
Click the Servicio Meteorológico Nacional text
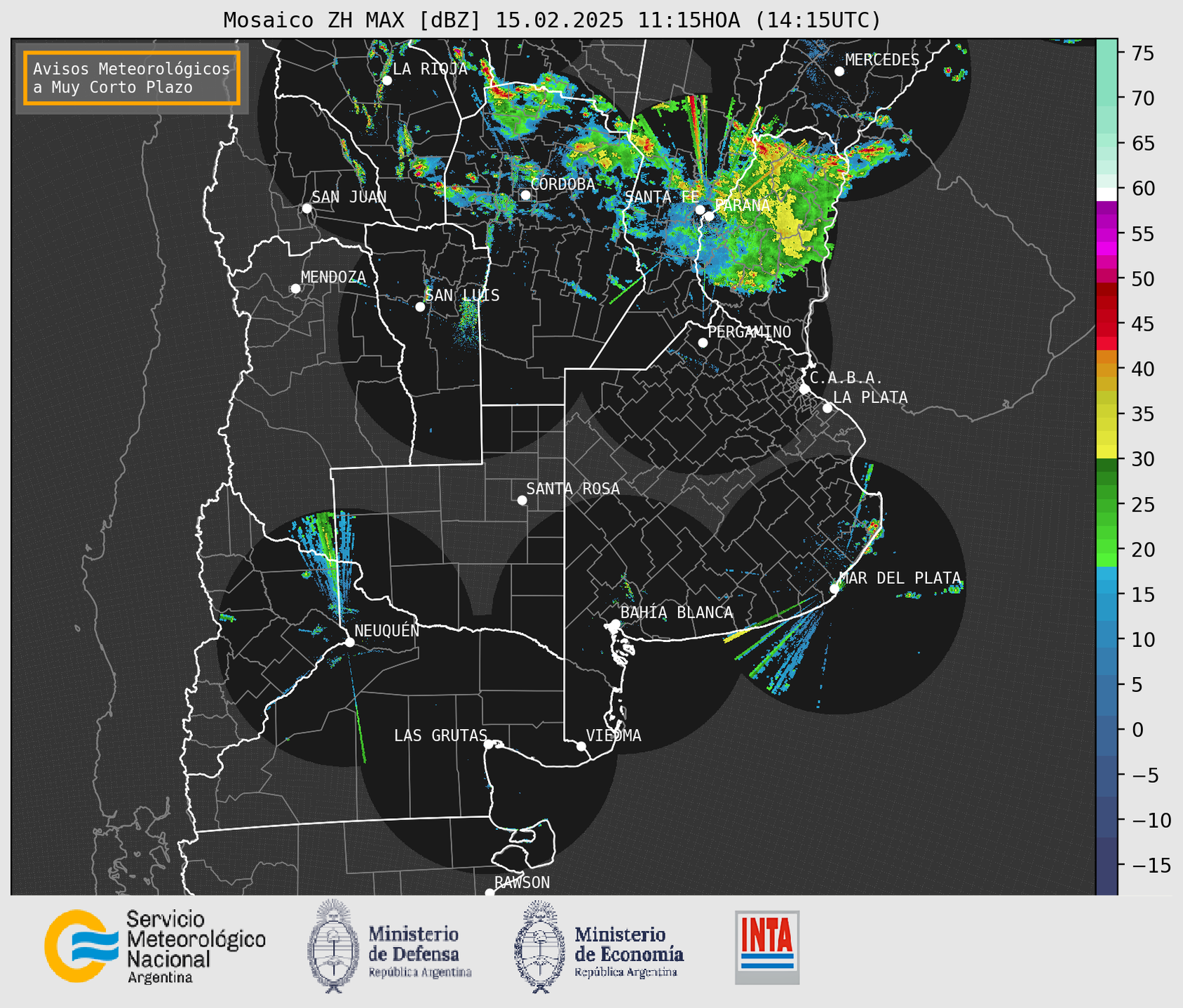[x=196, y=946]
